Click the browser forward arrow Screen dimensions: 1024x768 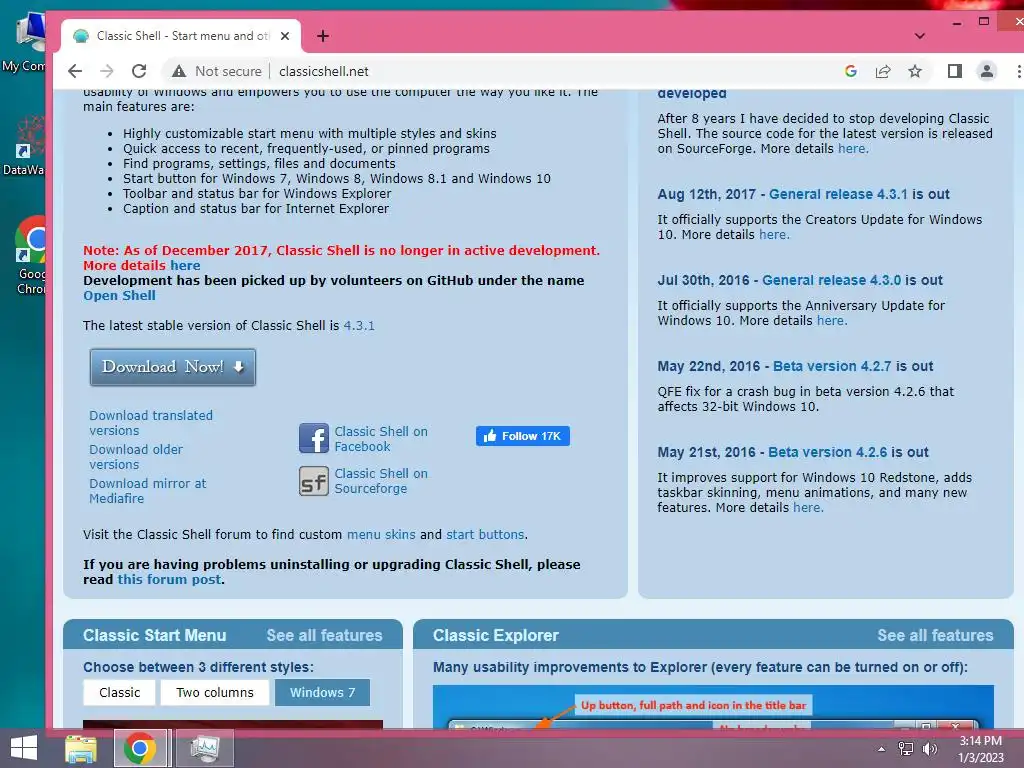[107, 71]
